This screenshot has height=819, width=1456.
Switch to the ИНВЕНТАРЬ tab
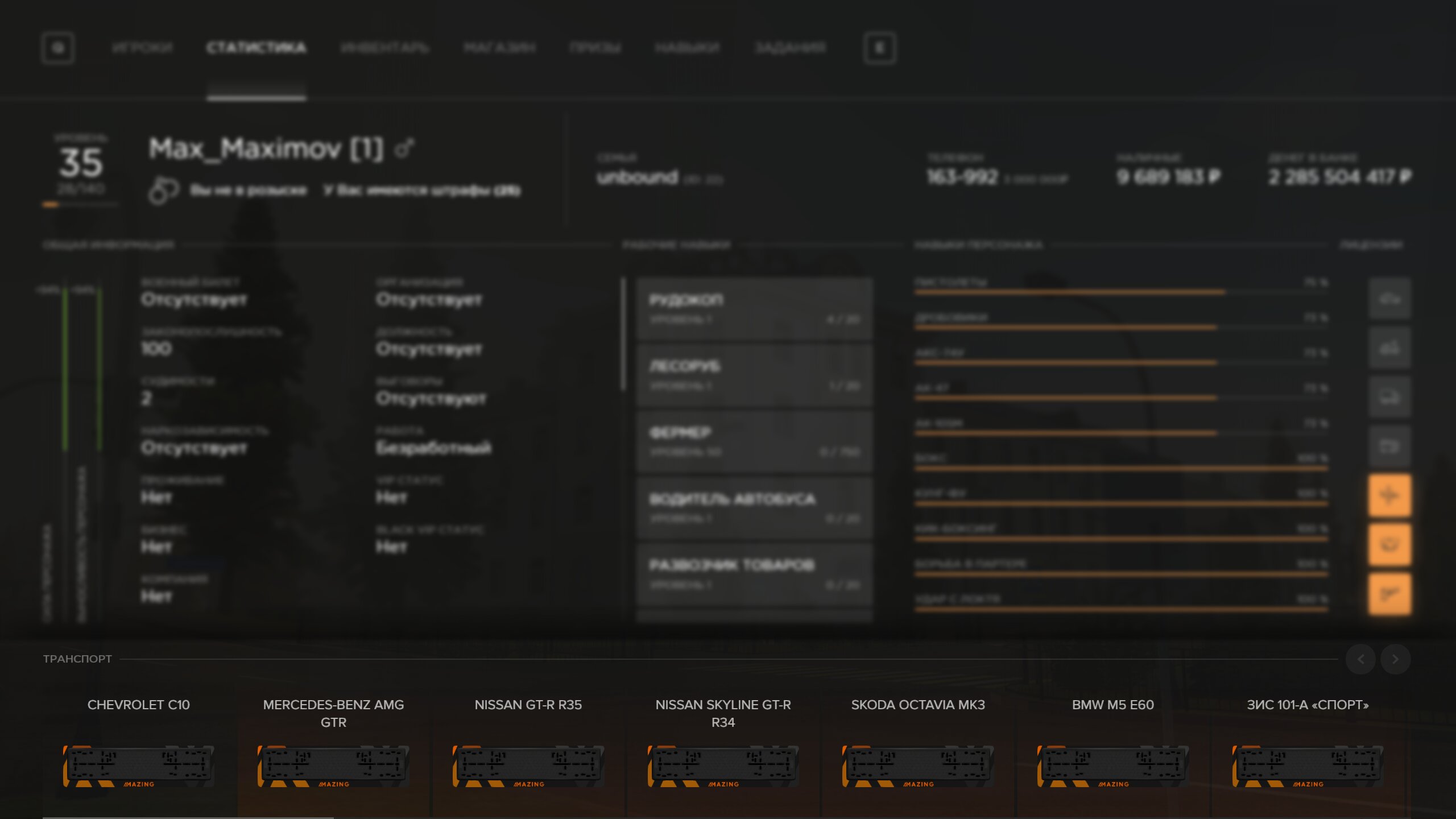click(385, 48)
